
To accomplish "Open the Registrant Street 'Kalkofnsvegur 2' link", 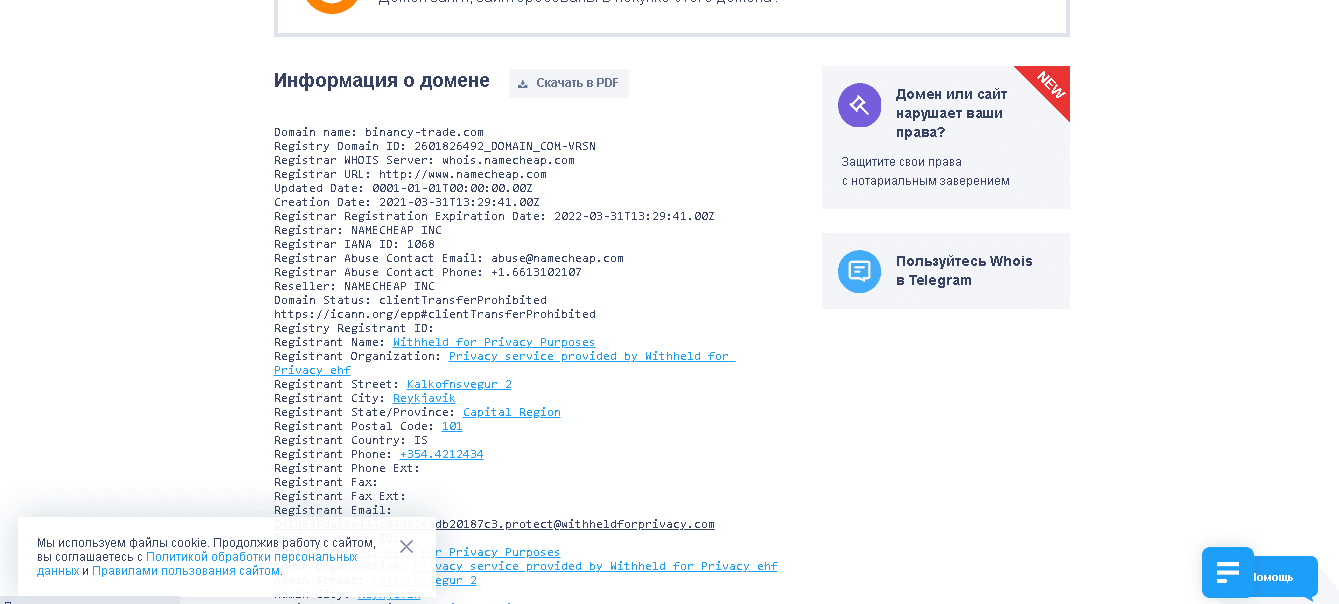I will click(x=459, y=384).
